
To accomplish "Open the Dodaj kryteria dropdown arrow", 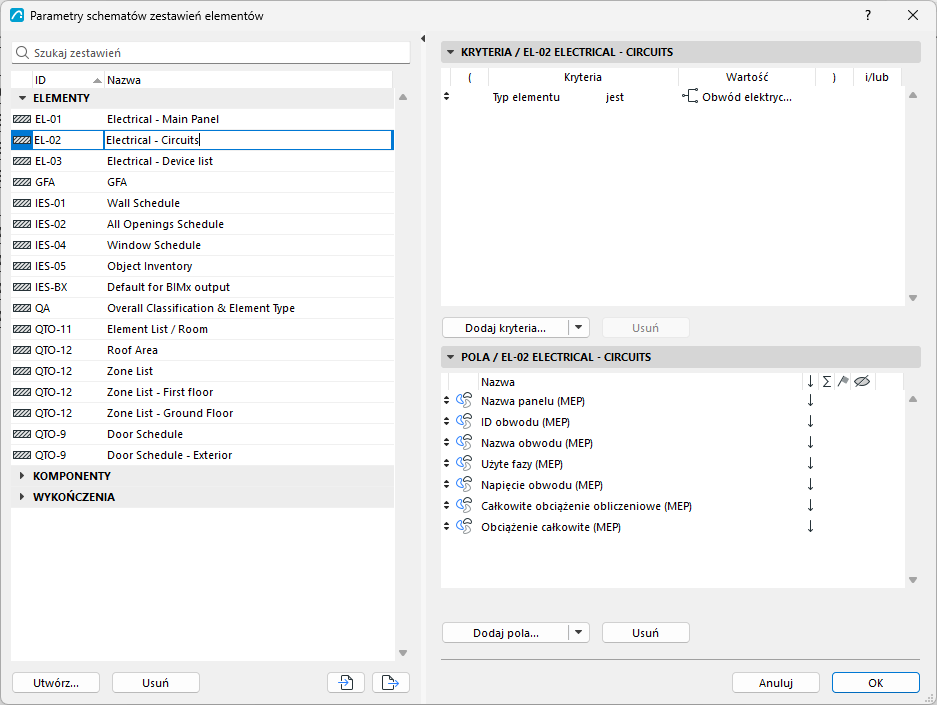I will tap(578, 327).
